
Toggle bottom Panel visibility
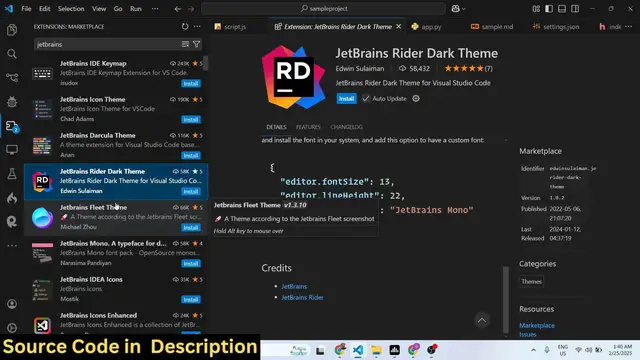(562, 9)
